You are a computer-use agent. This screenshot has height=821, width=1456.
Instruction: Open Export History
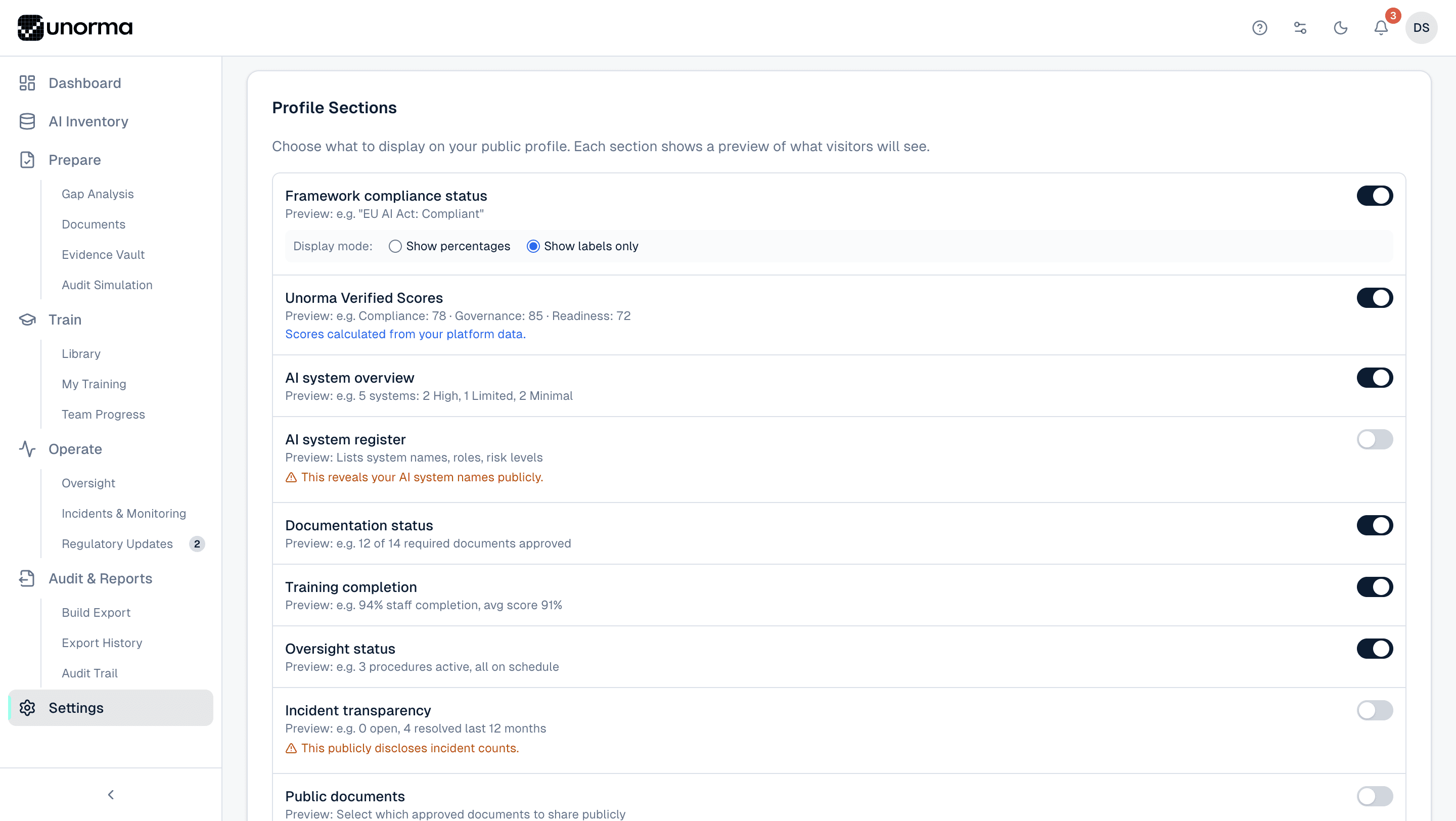tap(102, 643)
